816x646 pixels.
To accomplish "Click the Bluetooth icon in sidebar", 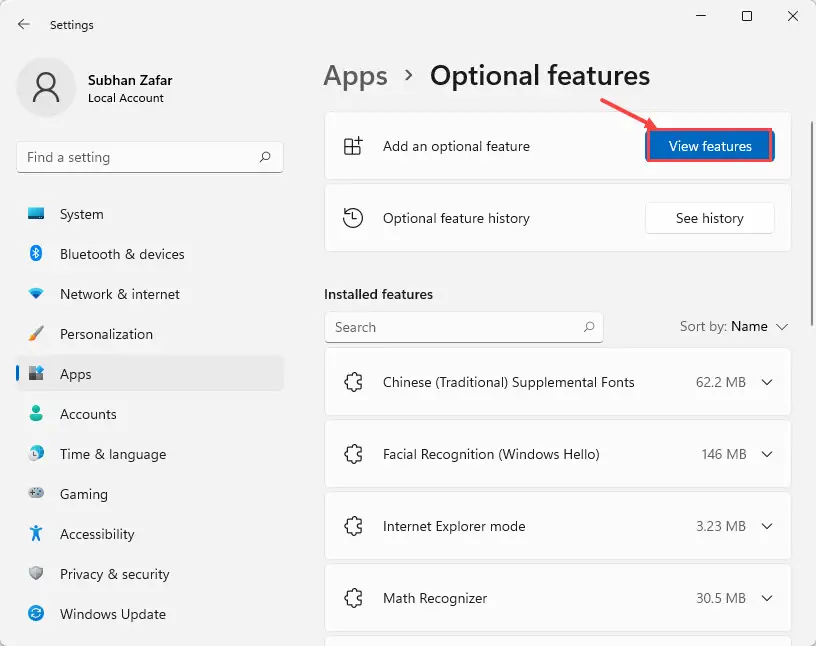I will 36,254.
